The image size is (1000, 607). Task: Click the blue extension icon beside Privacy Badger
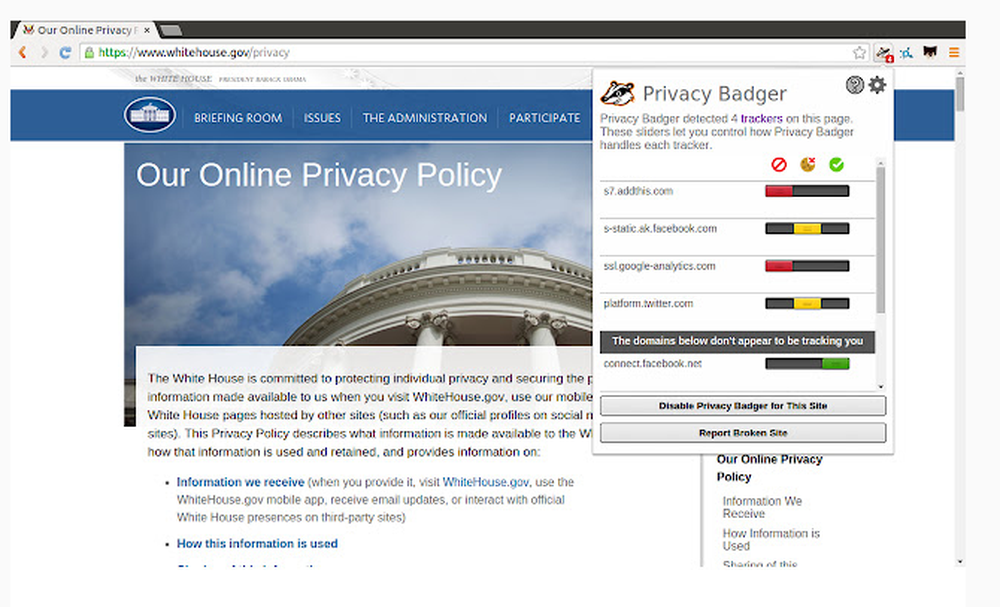[906, 53]
